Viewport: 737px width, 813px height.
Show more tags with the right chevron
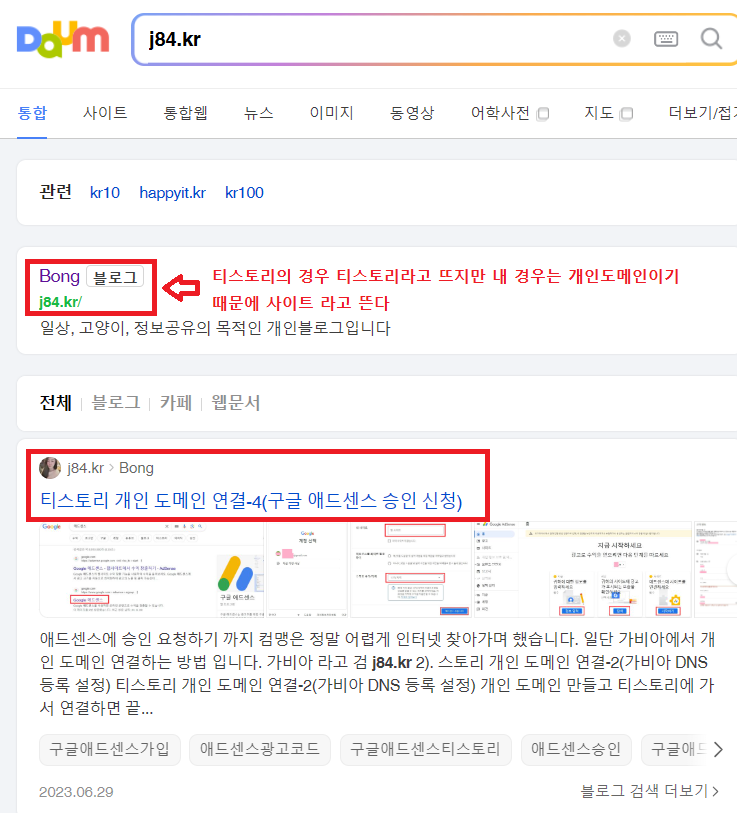[x=718, y=749]
